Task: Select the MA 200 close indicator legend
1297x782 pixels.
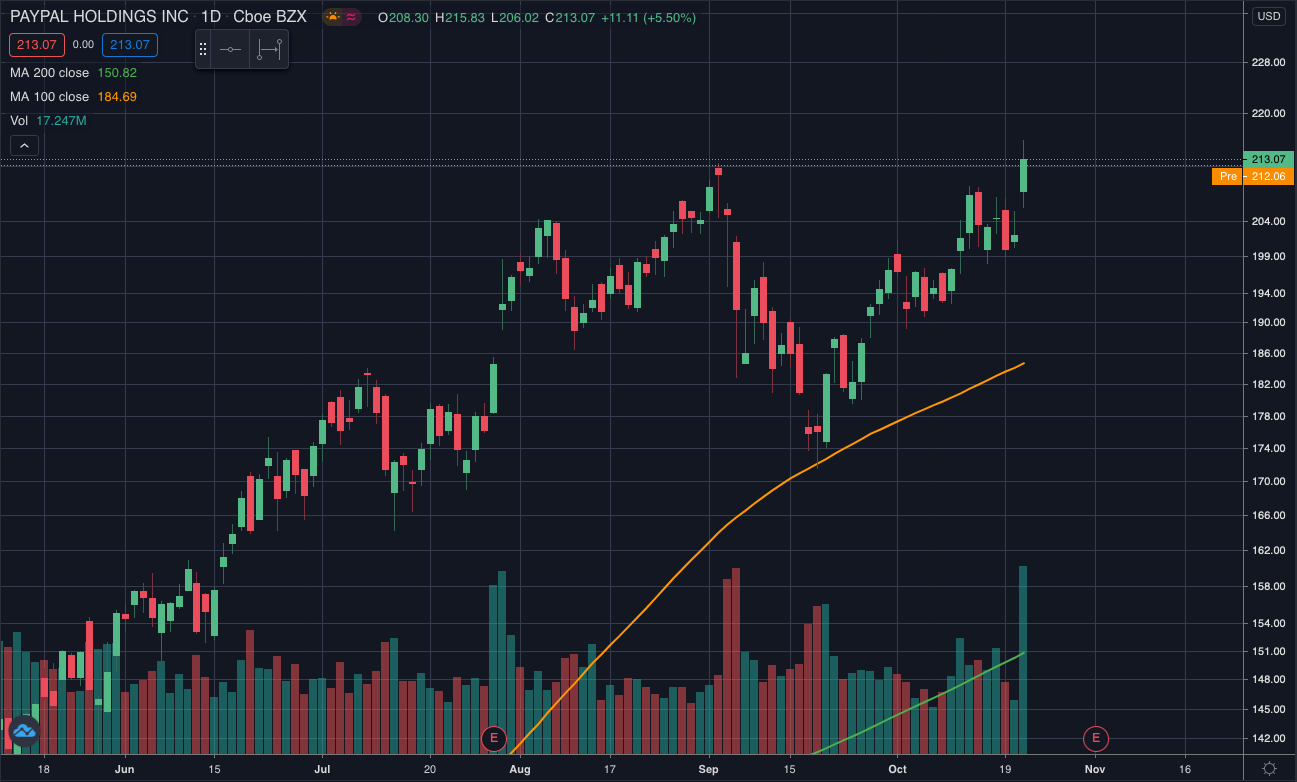Action: pos(49,73)
